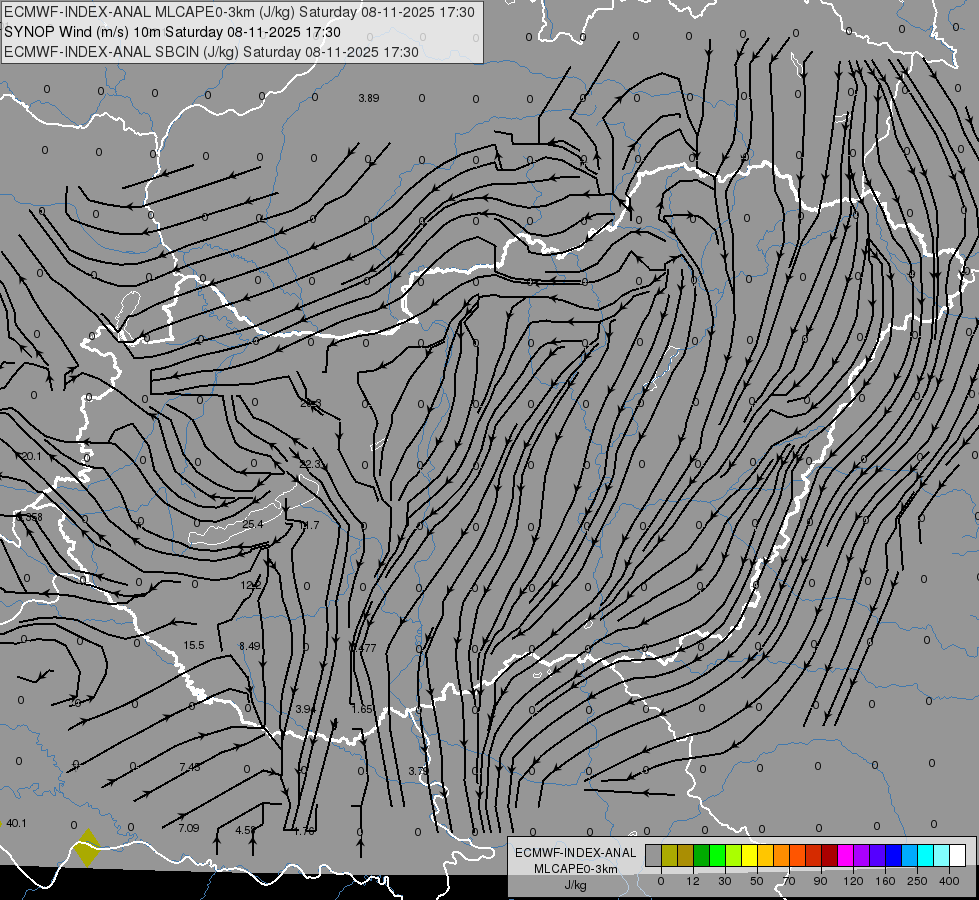Click the map value '7.09'
This screenshot has width=979, height=900.
(189, 828)
